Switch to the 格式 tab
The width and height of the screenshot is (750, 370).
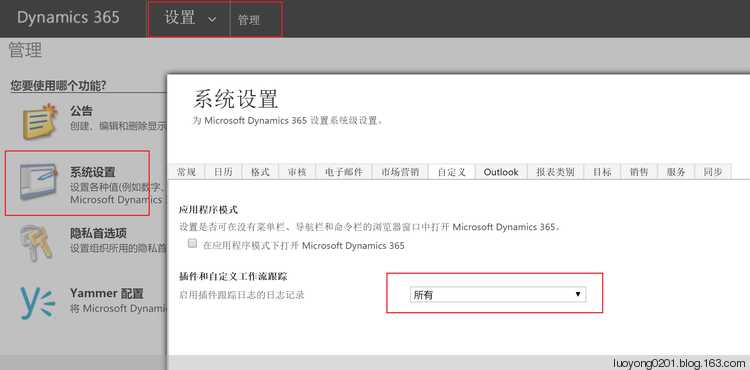click(x=261, y=172)
